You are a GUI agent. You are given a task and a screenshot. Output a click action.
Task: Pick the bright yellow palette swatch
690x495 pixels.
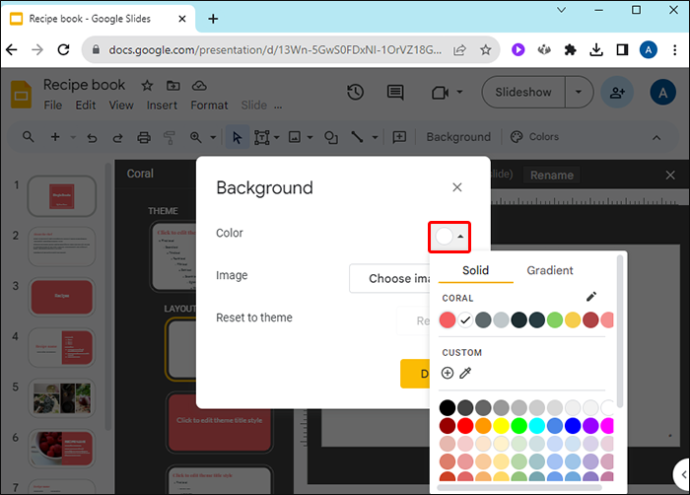tap(501, 426)
